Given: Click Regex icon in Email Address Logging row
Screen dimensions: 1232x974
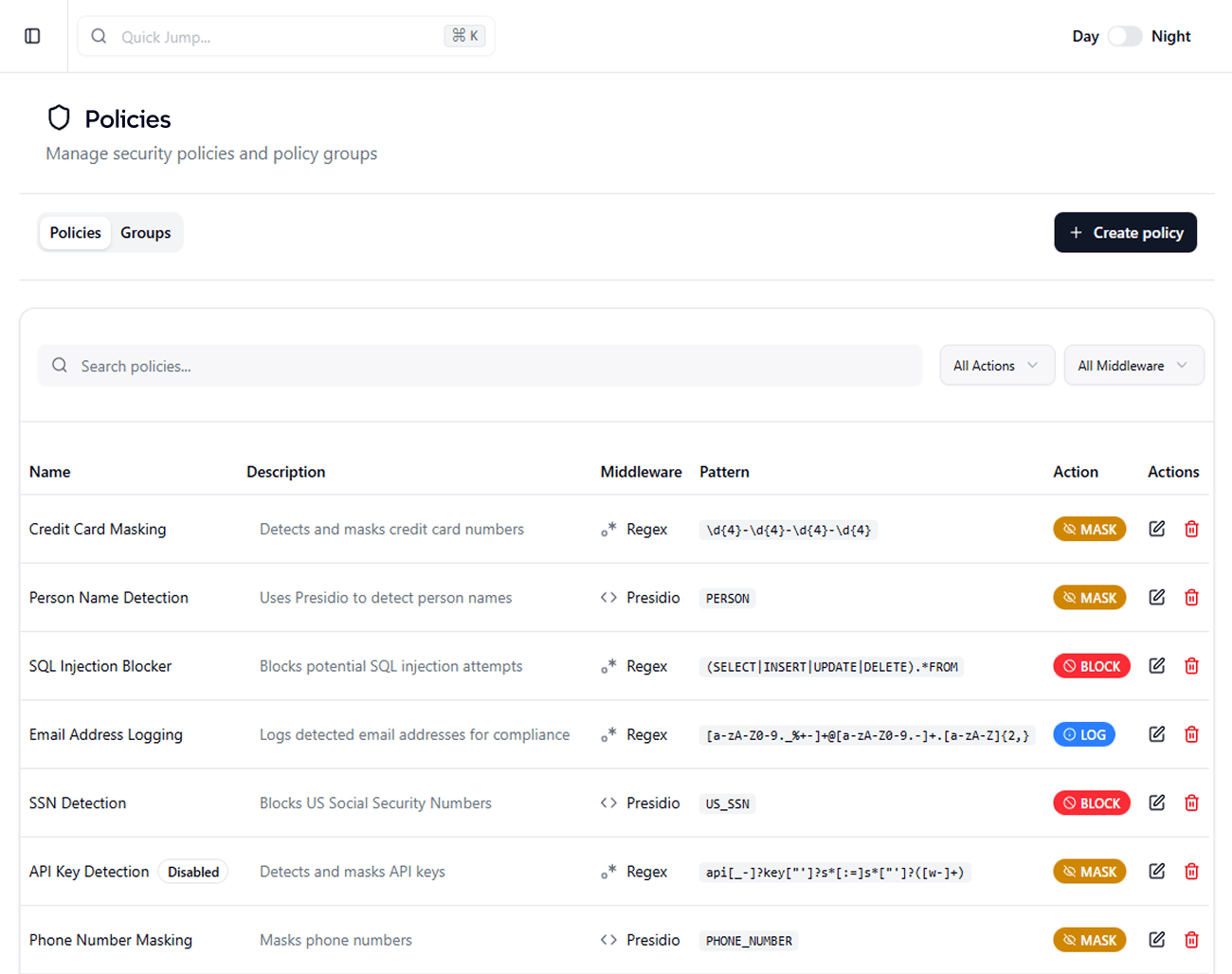Looking at the screenshot, I should [608, 733].
